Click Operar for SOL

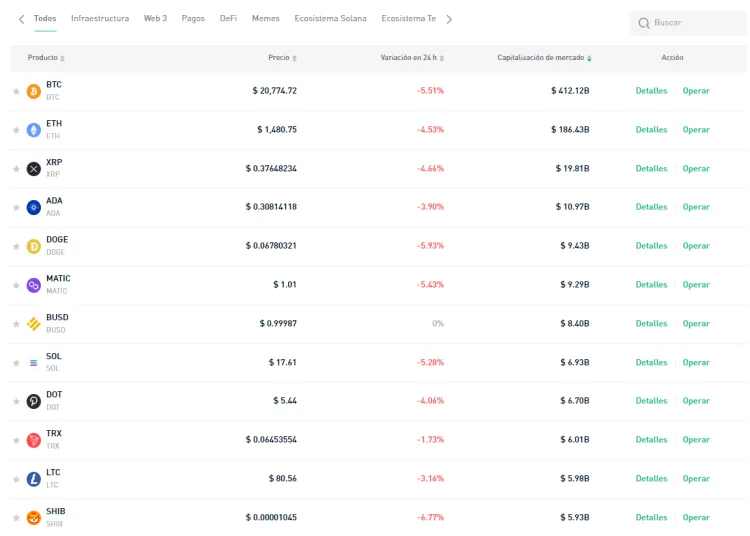pos(696,362)
